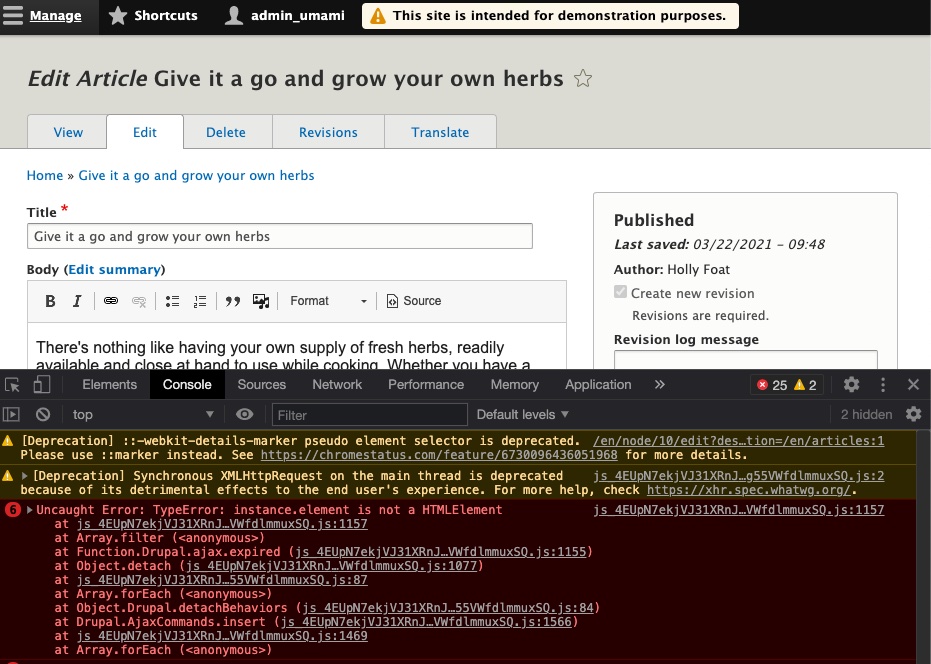
Task: Switch to the Network tab in DevTools
Action: coord(337,384)
